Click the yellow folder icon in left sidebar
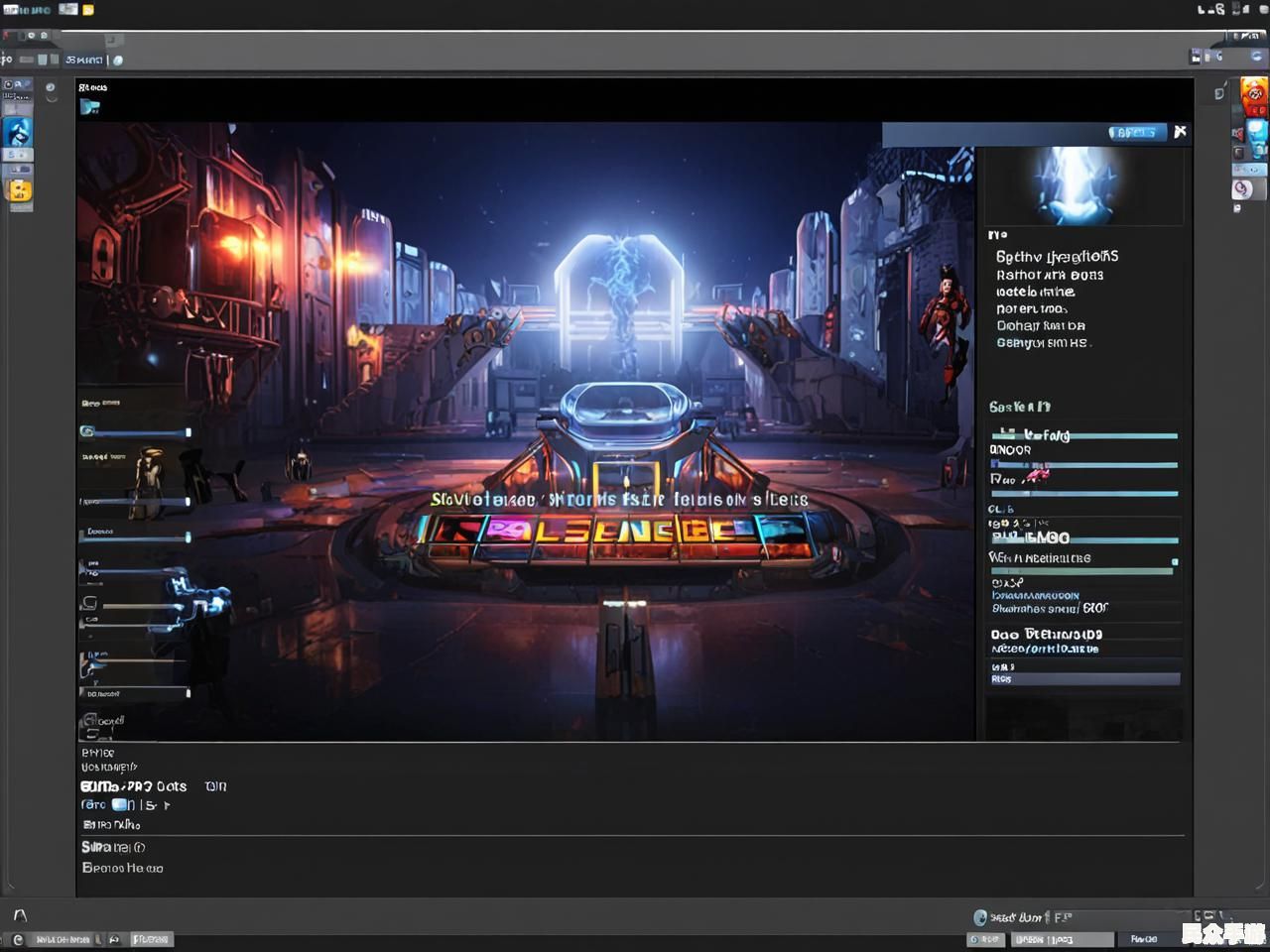The height and width of the screenshot is (952, 1270). [19, 190]
